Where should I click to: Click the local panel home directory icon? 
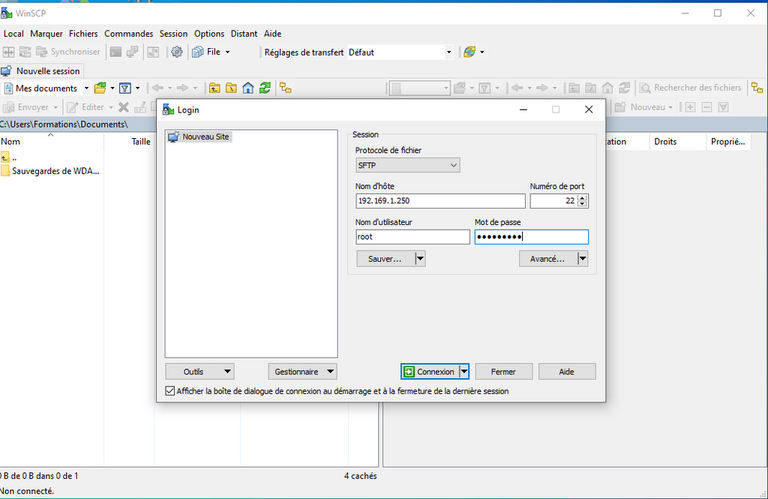click(x=248, y=88)
